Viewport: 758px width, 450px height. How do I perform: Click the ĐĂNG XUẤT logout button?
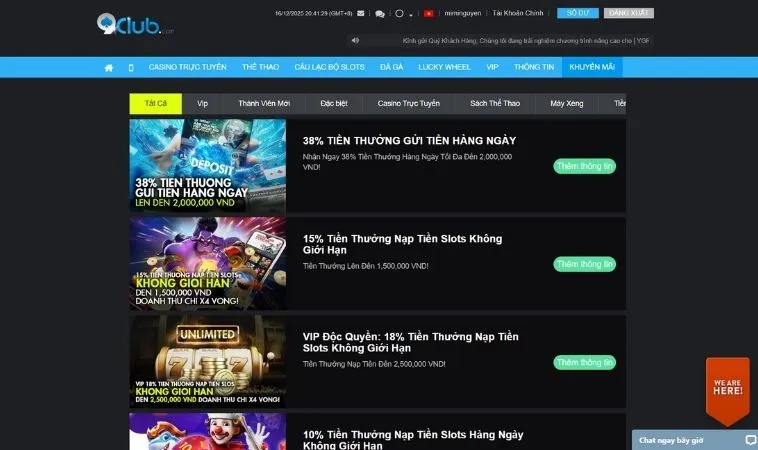(628, 13)
